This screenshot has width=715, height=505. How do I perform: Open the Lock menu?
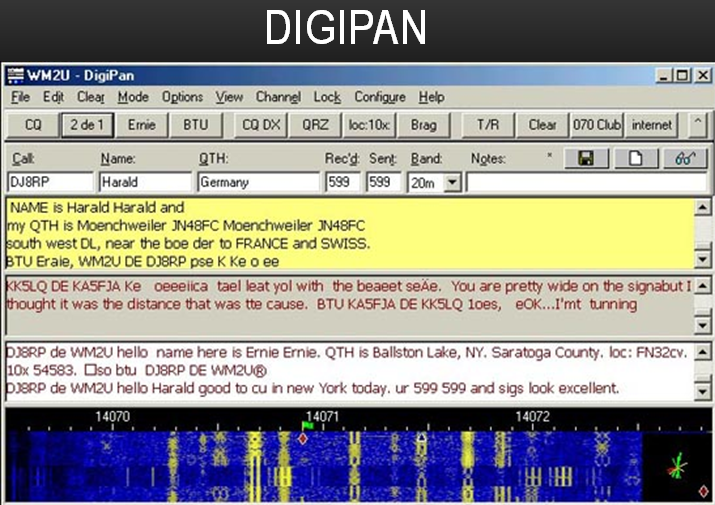pyautogui.click(x=327, y=97)
